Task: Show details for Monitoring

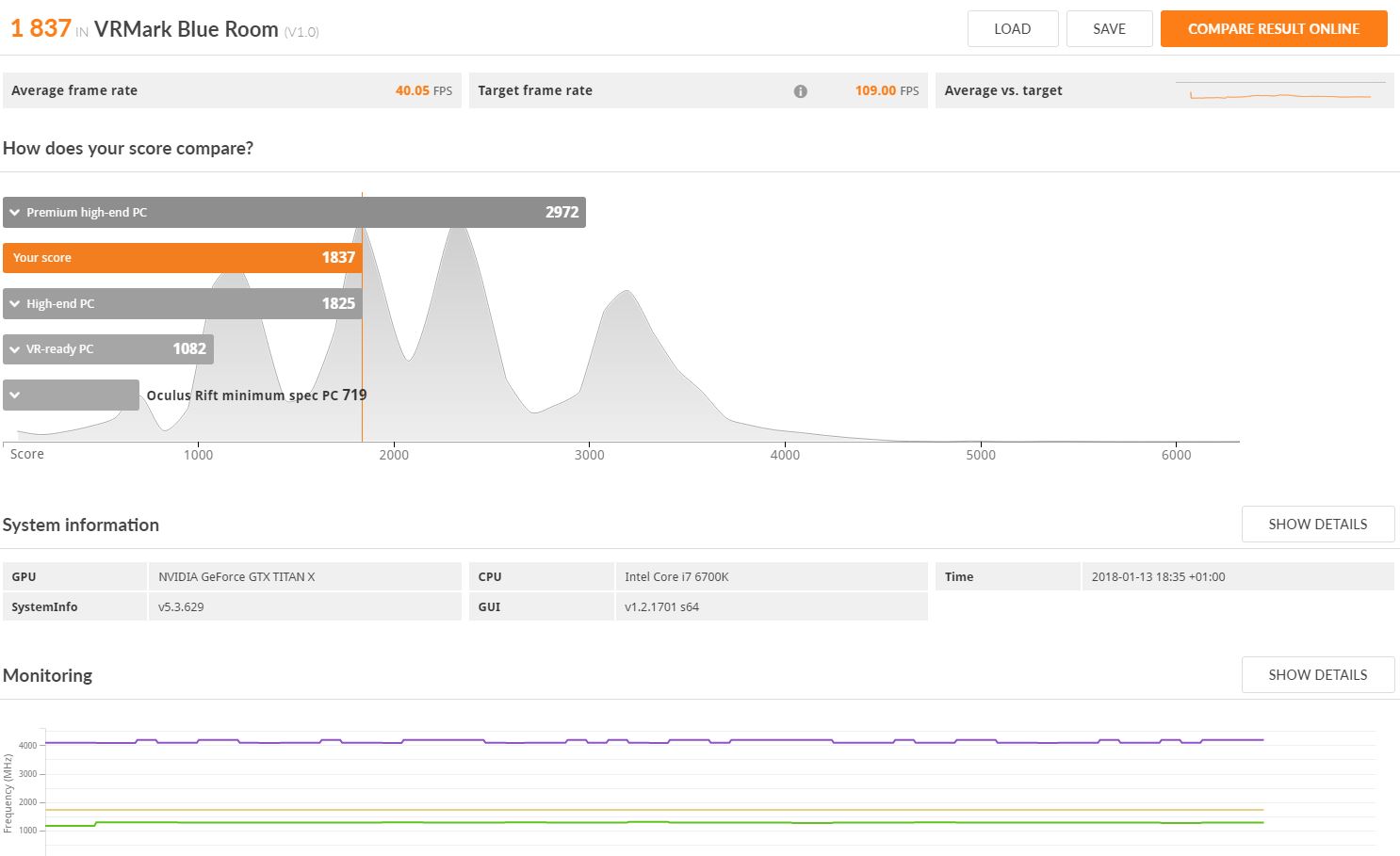Action: point(1317,675)
